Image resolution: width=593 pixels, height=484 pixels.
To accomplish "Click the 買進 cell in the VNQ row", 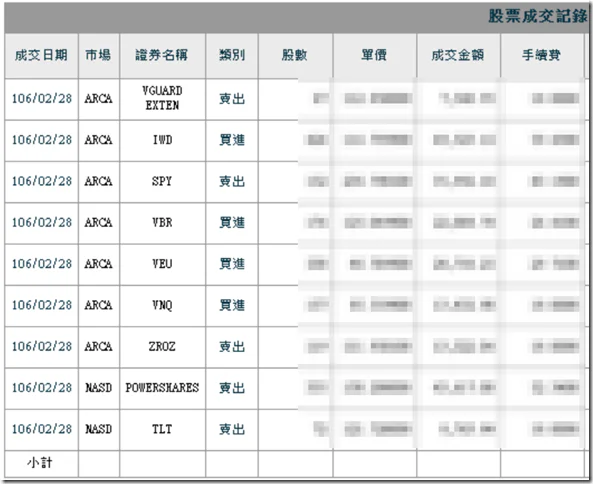I will point(232,305).
